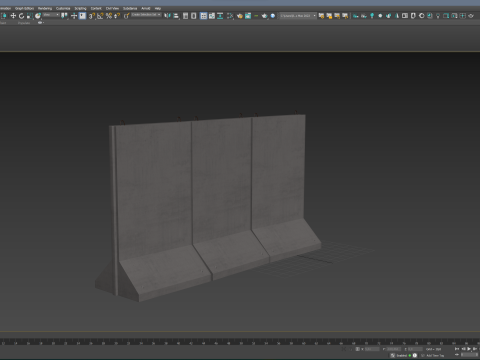Viewport: 480px width, 360px height.
Task: Activate the Select and Manipulate tool
Action: pyautogui.click(x=74, y=16)
